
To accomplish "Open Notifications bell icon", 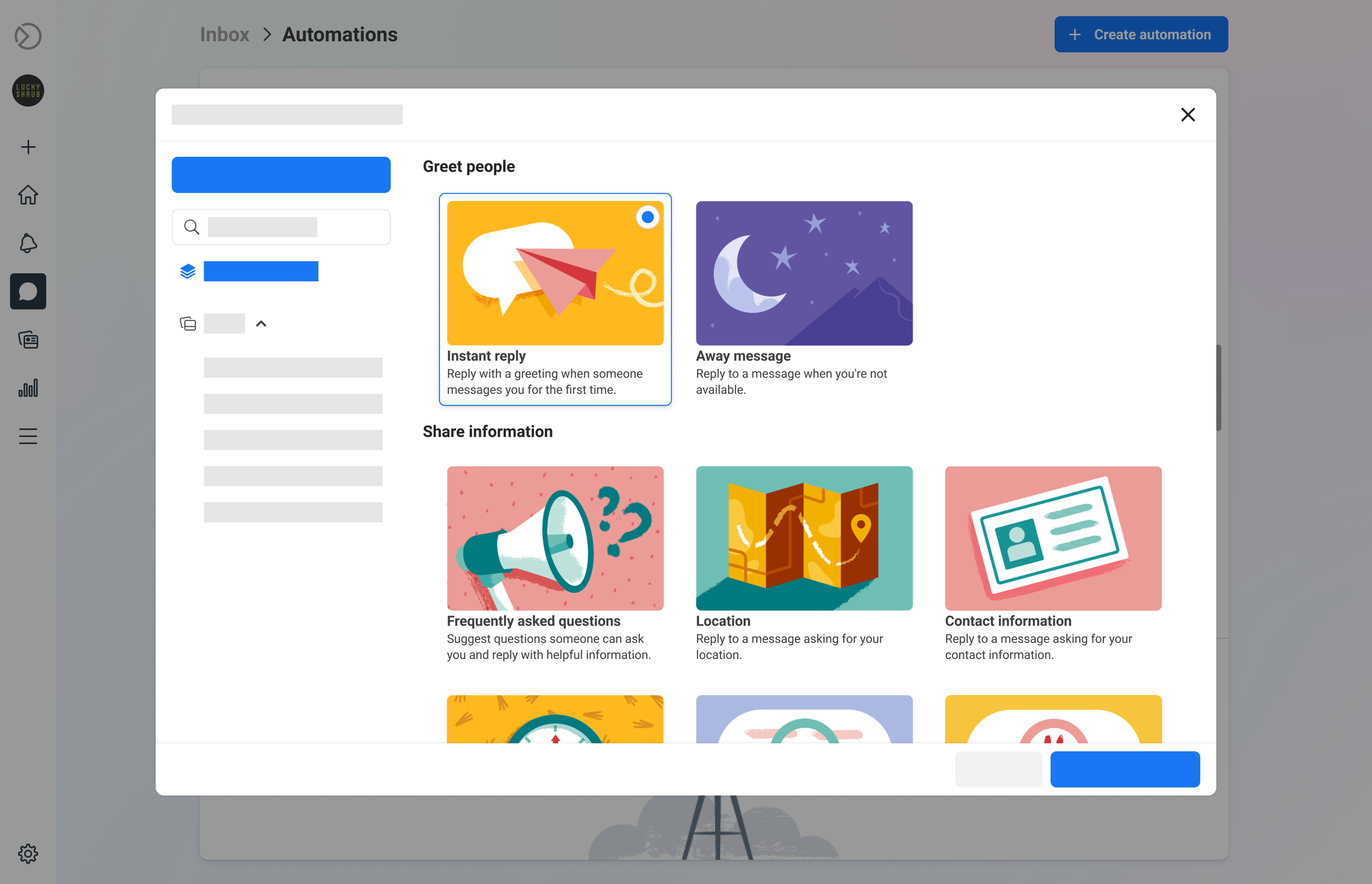I will [x=27, y=244].
